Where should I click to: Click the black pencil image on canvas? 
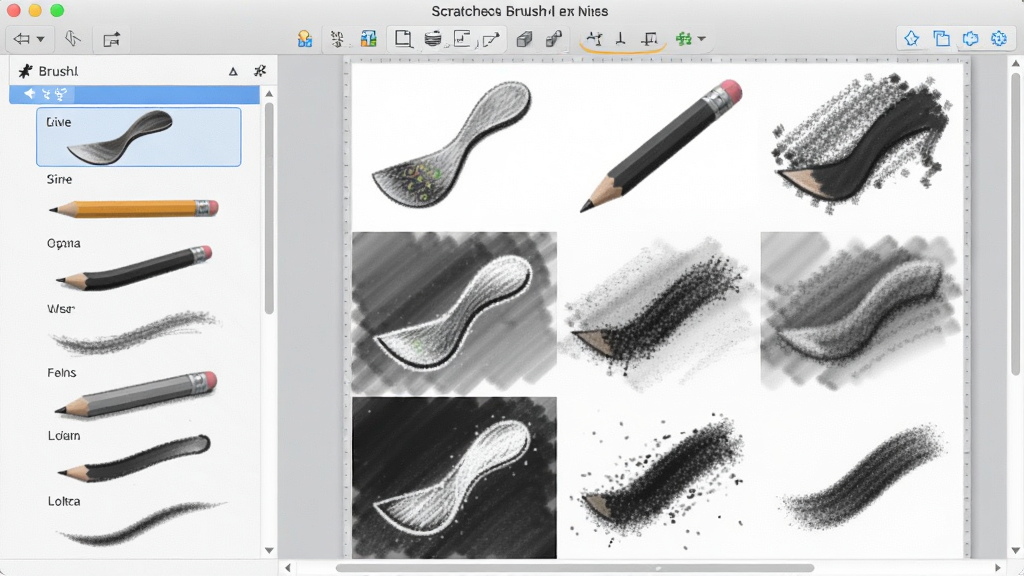[x=661, y=145]
